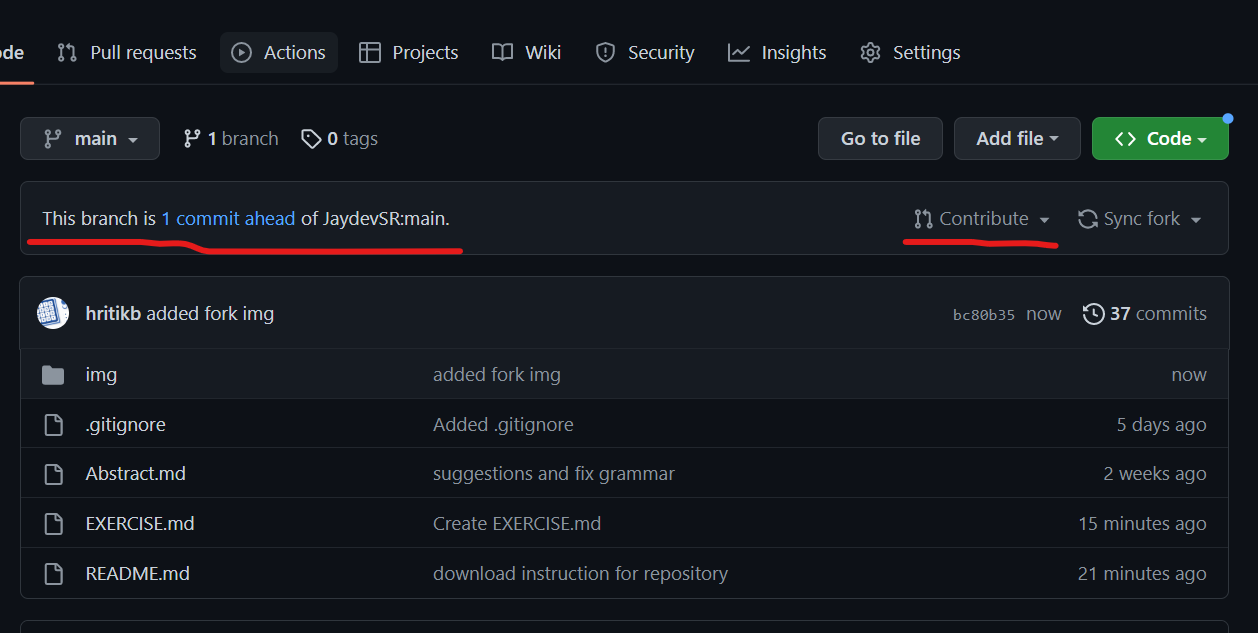Image resolution: width=1258 pixels, height=633 pixels.
Task: Click the '5 days ago' timestamp
Action: (x=1162, y=424)
